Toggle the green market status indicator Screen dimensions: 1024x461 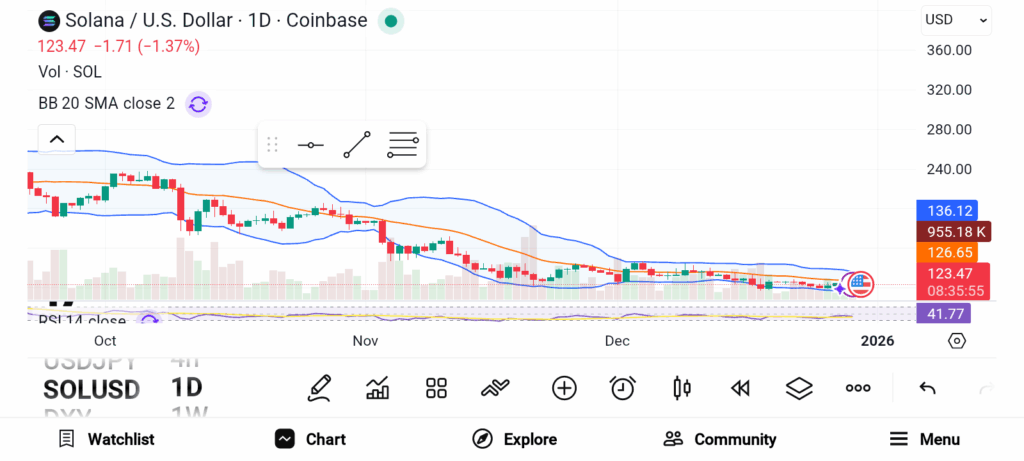[x=391, y=21]
